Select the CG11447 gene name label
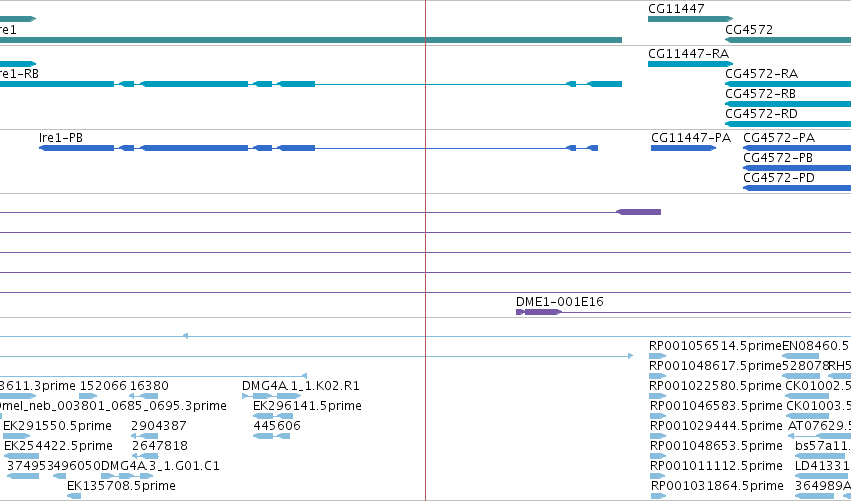Image resolution: width=851 pixels, height=501 pixels. 676,9
